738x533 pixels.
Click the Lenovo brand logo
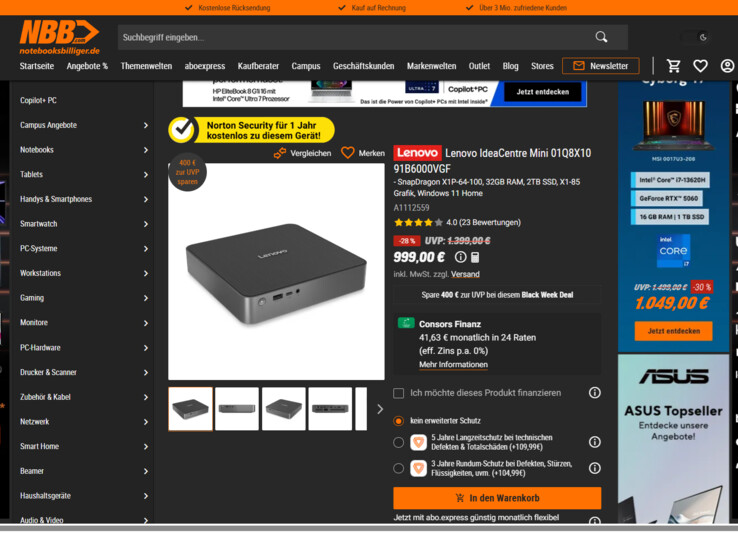pos(417,153)
